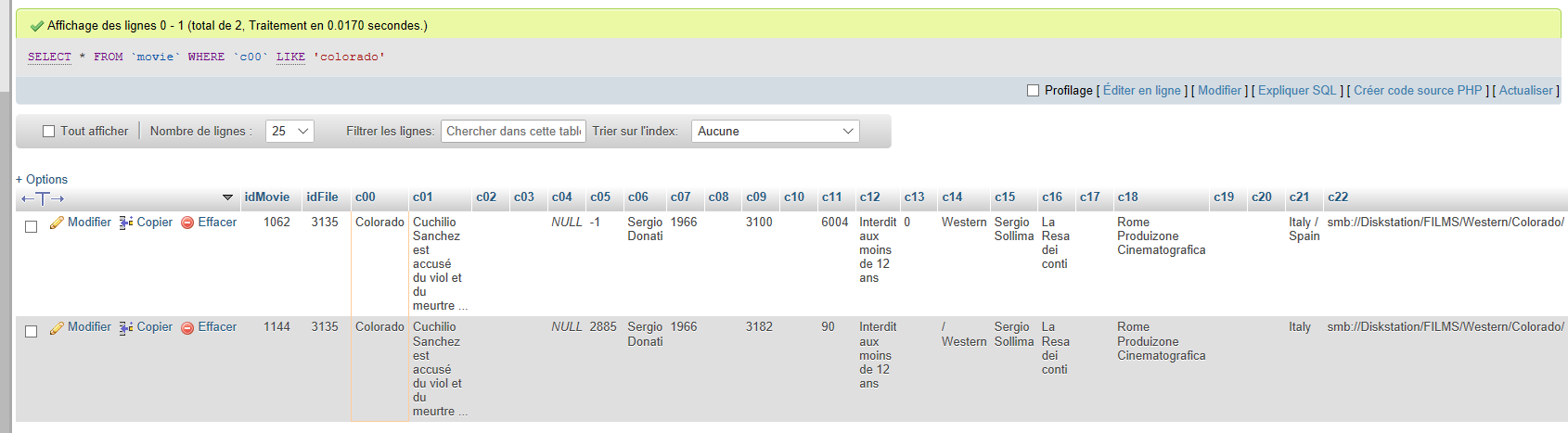
Task: Select the checkbox for row idMovie 1062
Action: pos(32,226)
